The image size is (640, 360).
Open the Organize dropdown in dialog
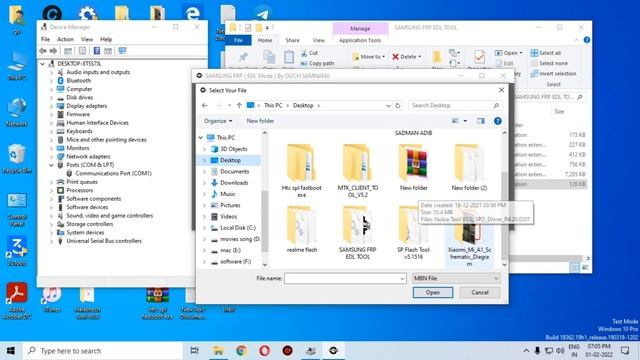[x=218, y=121]
